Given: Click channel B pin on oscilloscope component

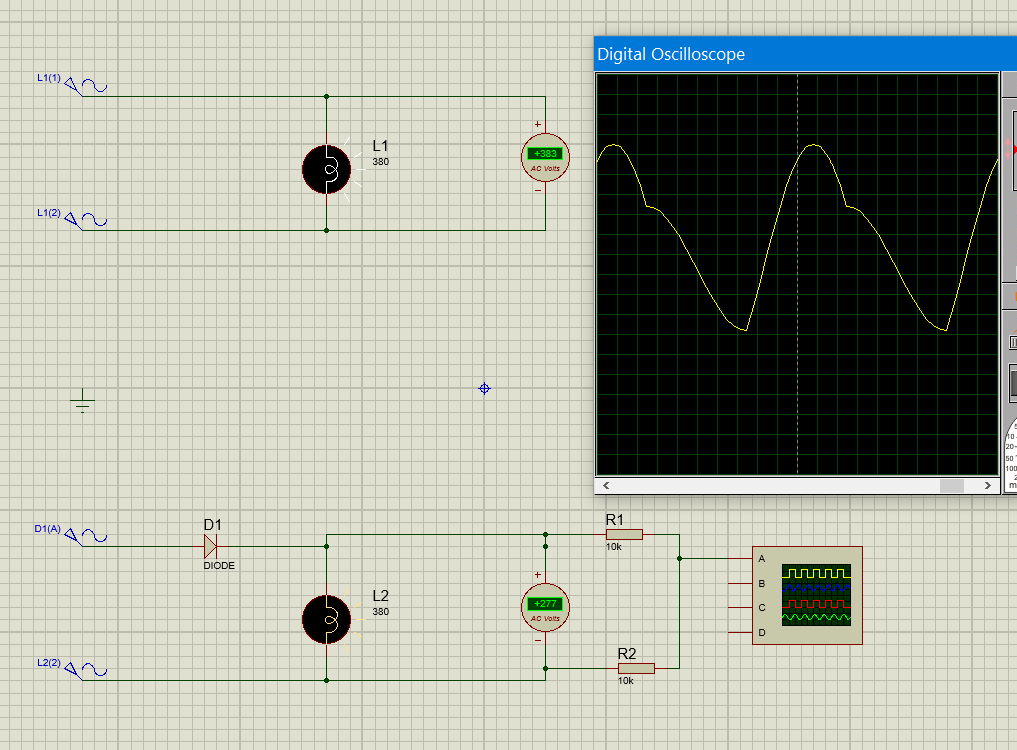Looking at the screenshot, I should tap(740, 583).
